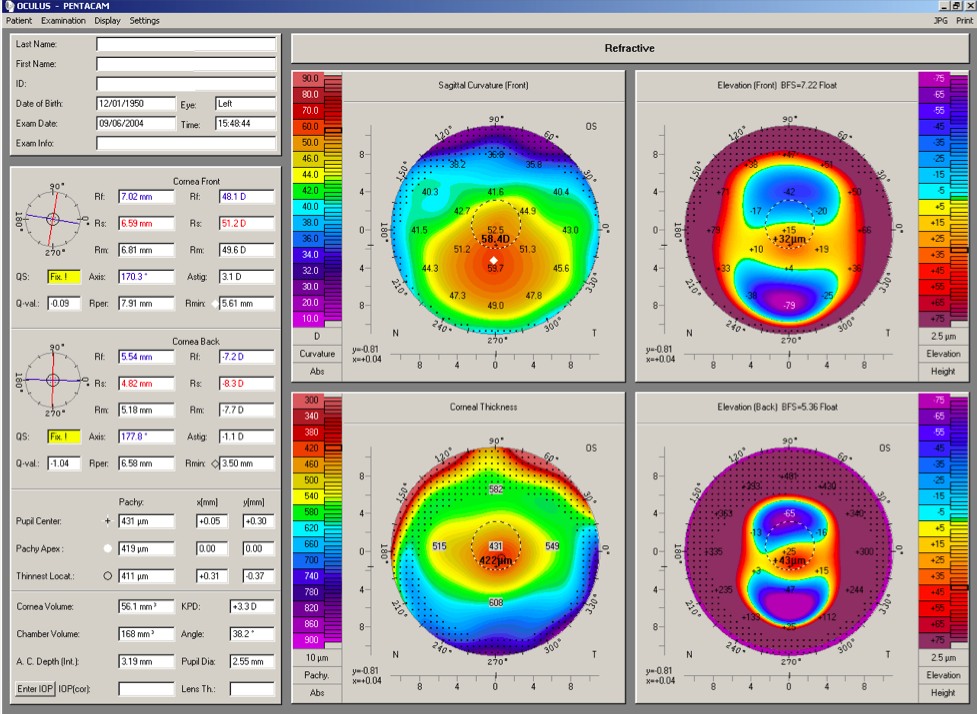Open the Display menu
977x714 pixels.
108,21
